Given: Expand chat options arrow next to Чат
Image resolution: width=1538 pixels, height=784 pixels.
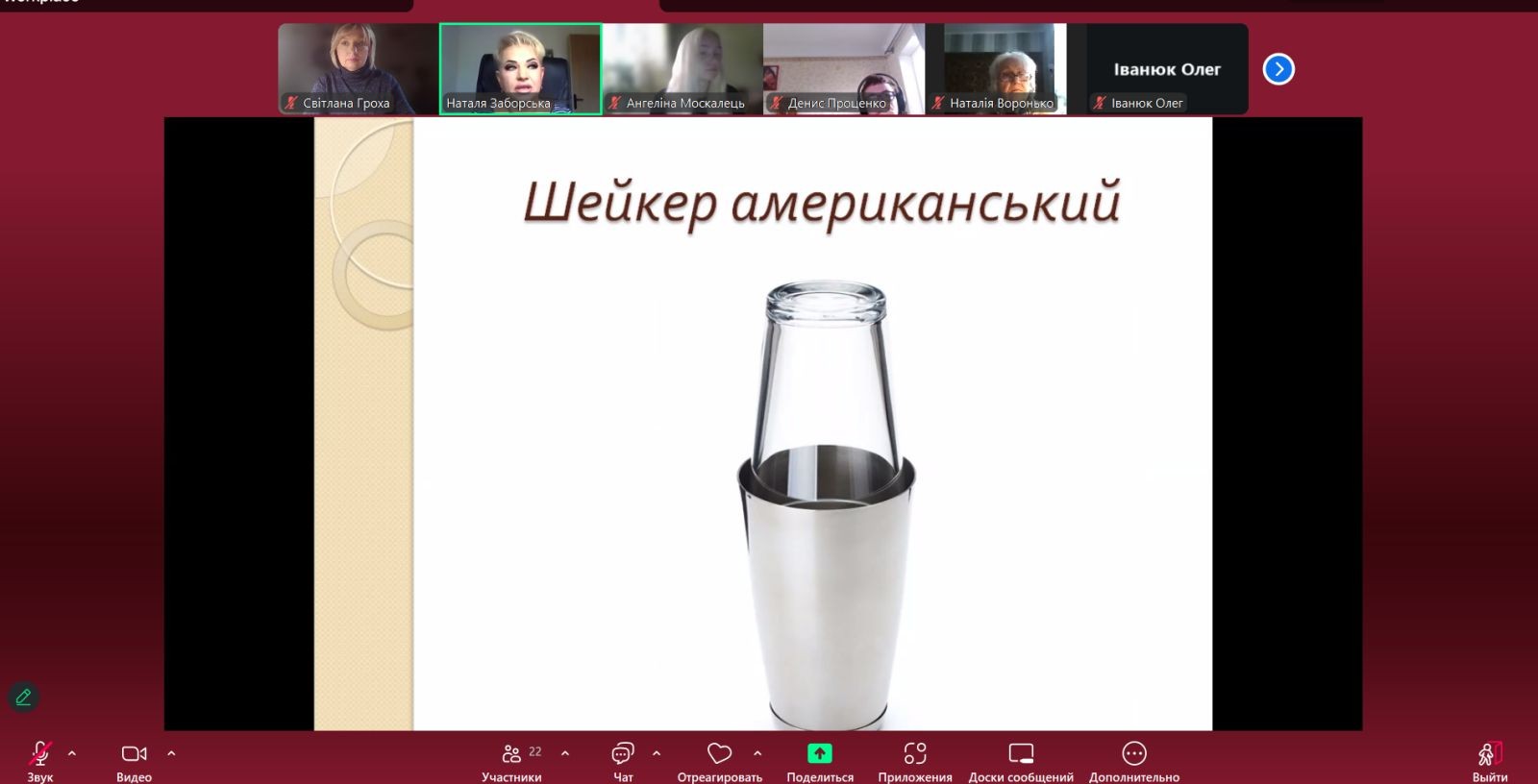Looking at the screenshot, I should [657, 754].
